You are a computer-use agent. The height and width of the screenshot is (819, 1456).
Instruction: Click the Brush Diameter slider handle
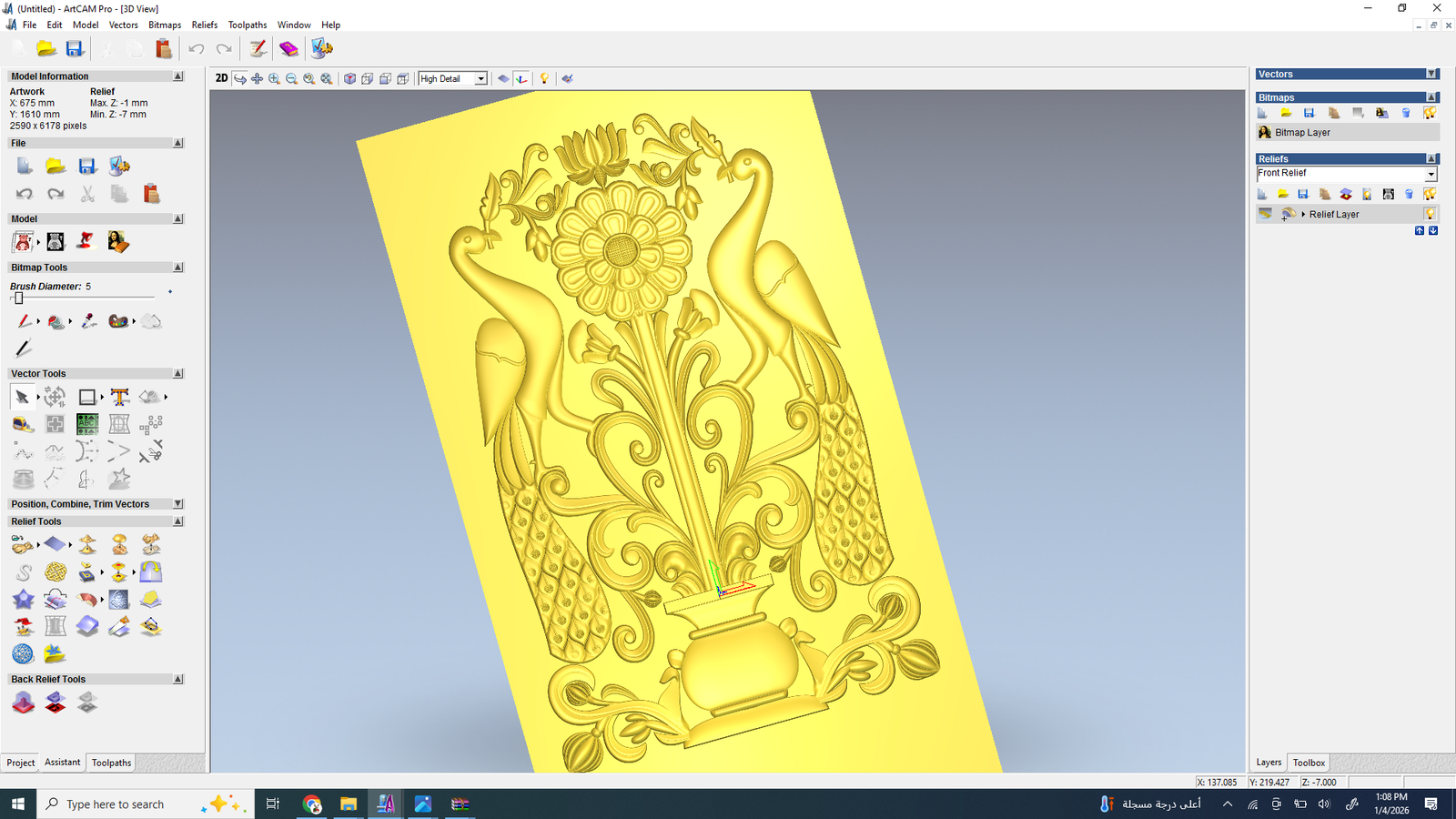click(18, 298)
